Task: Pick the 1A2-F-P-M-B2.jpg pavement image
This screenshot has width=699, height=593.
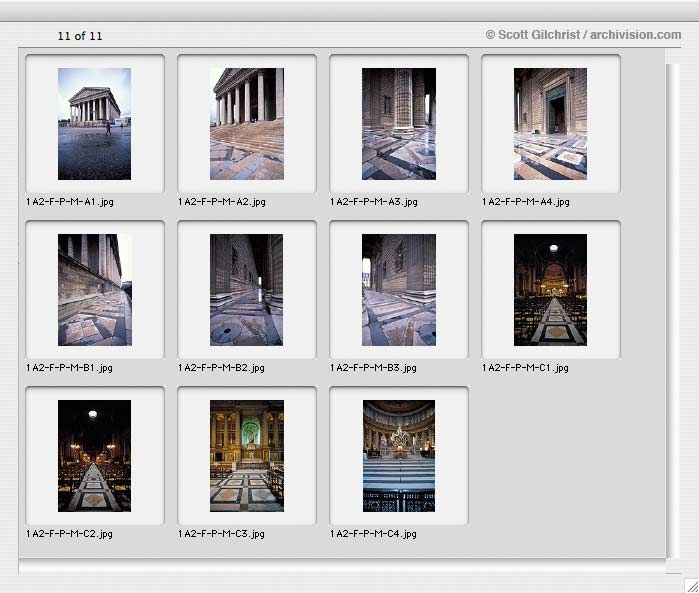Action: click(x=247, y=290)
